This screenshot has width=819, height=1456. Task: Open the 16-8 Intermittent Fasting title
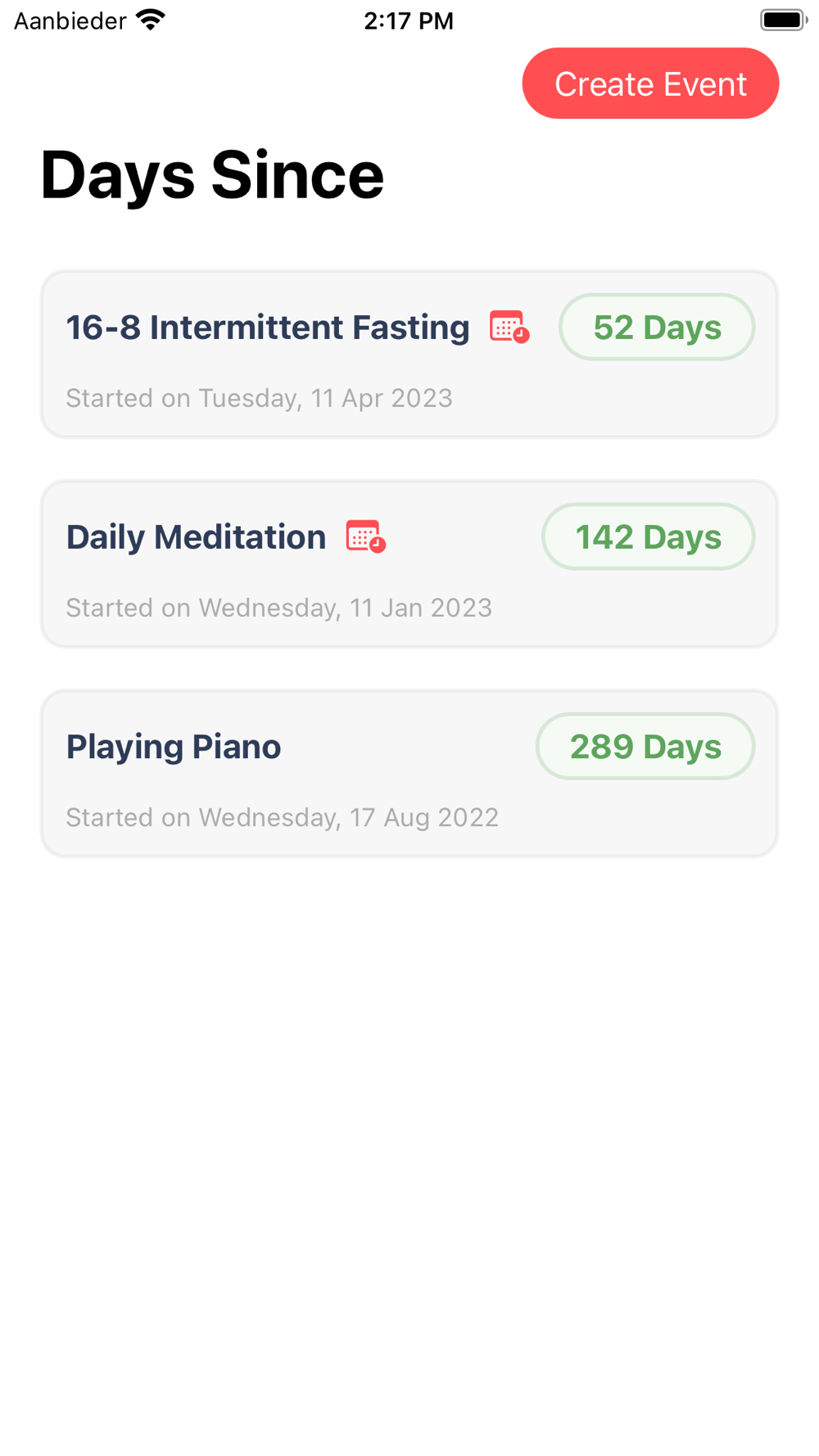[268, 328]
